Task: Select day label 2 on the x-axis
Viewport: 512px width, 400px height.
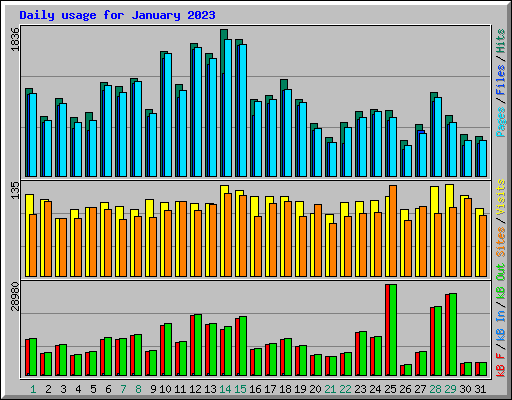Action: (x=48, y=389)
